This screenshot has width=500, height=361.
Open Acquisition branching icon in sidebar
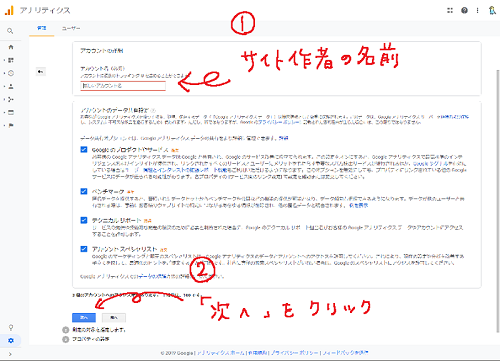tap(11, 99)
